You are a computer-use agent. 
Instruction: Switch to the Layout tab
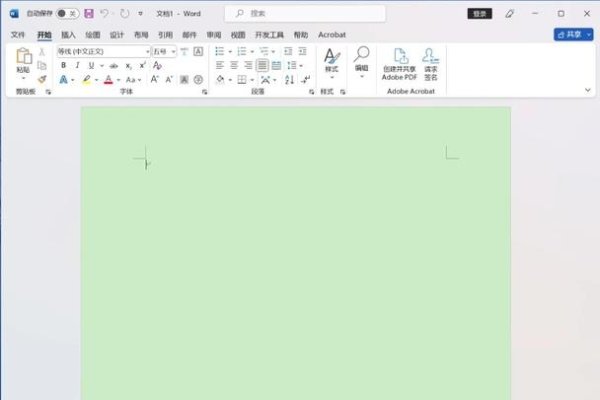tap(141, 35)
